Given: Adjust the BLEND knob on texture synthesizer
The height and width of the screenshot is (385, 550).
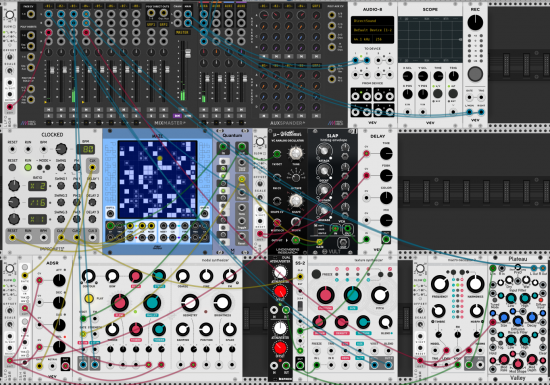Looking at the screenshot, I should (x=385, y=322).
